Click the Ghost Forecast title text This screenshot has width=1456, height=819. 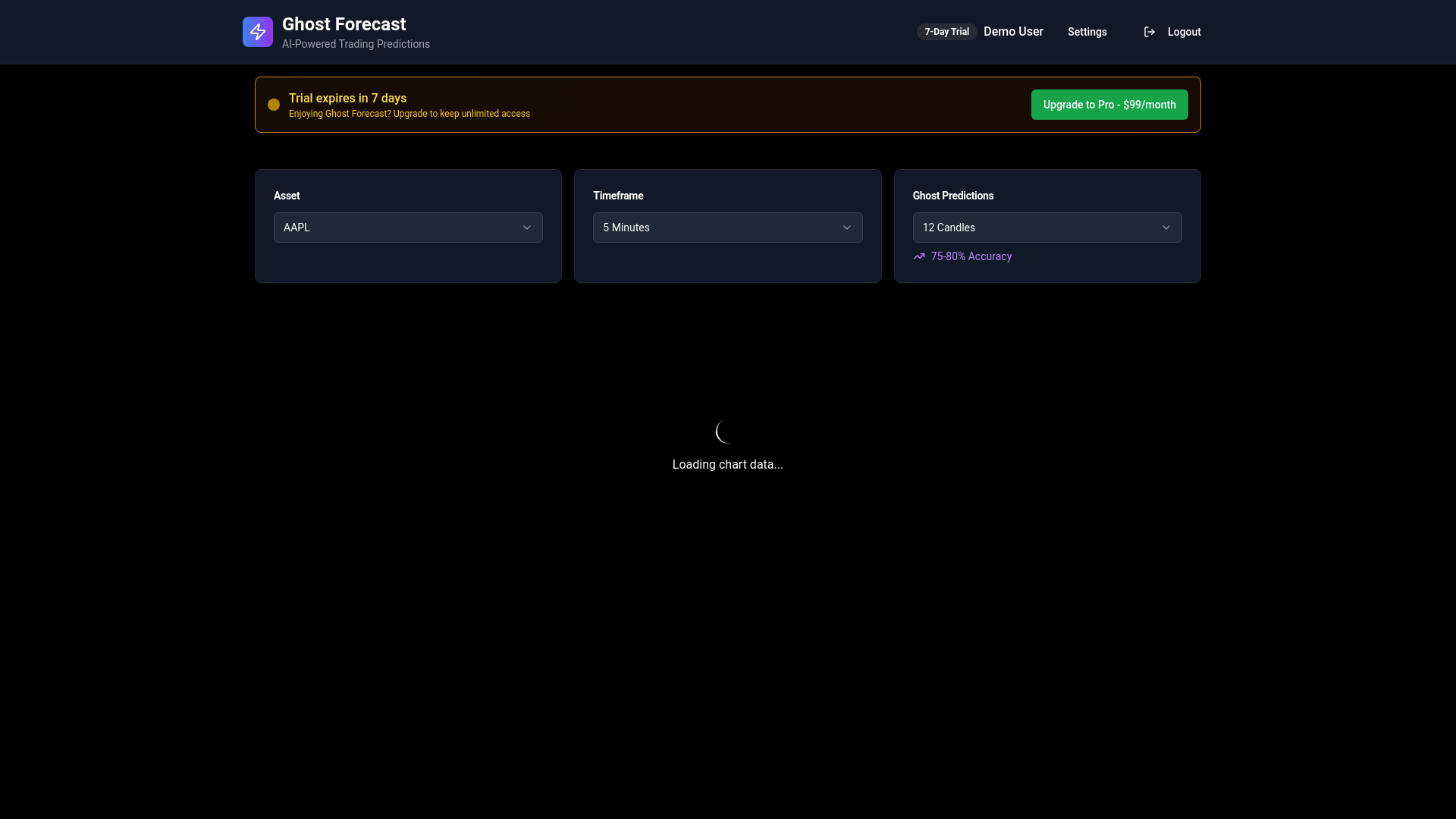coord(344,24)
